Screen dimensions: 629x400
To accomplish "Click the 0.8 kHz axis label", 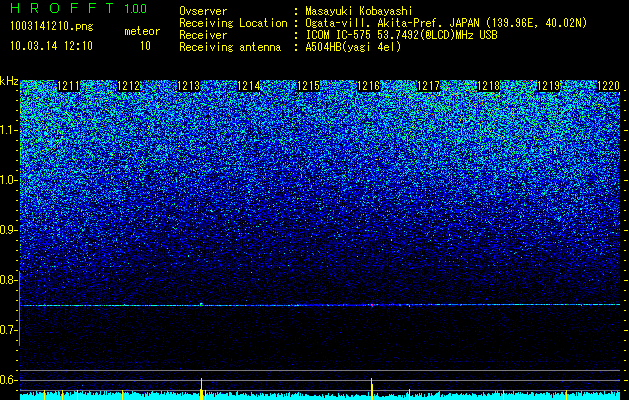I will [x=8, y=280].
